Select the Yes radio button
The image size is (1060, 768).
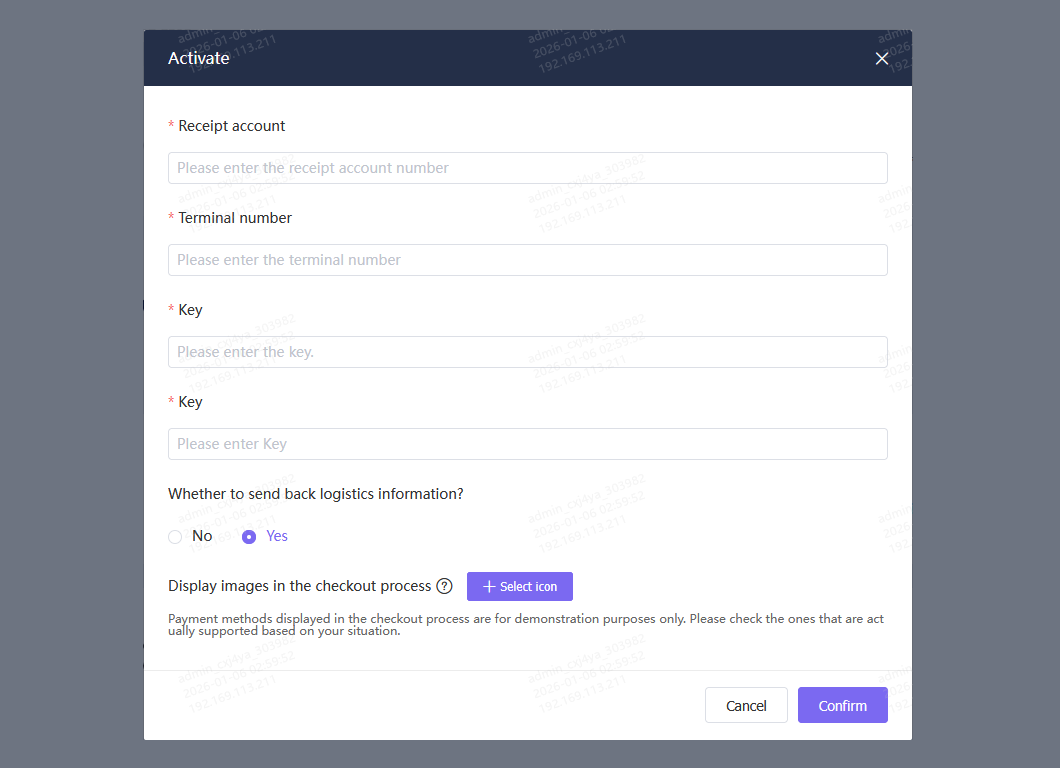click(249, 537)
